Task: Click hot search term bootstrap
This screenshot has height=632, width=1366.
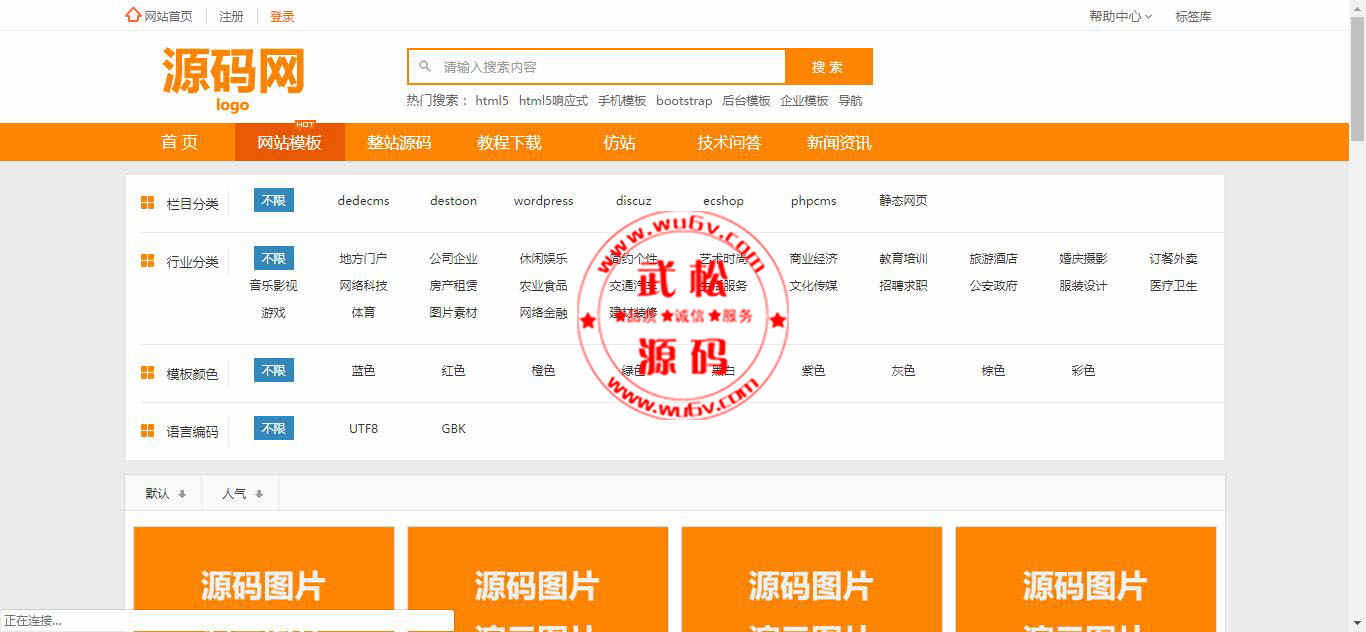Action: click(x=684, y=100)
